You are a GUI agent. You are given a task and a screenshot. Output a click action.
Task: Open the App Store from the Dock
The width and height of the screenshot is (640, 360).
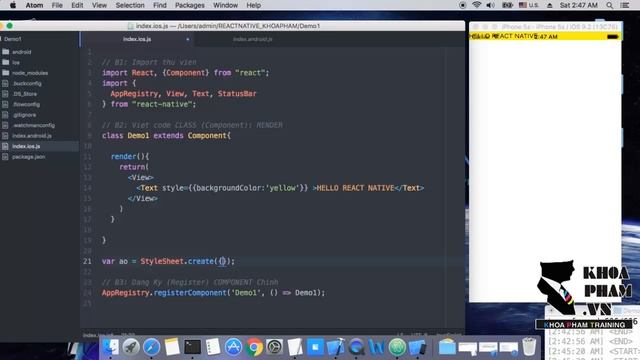pos(233,347)
